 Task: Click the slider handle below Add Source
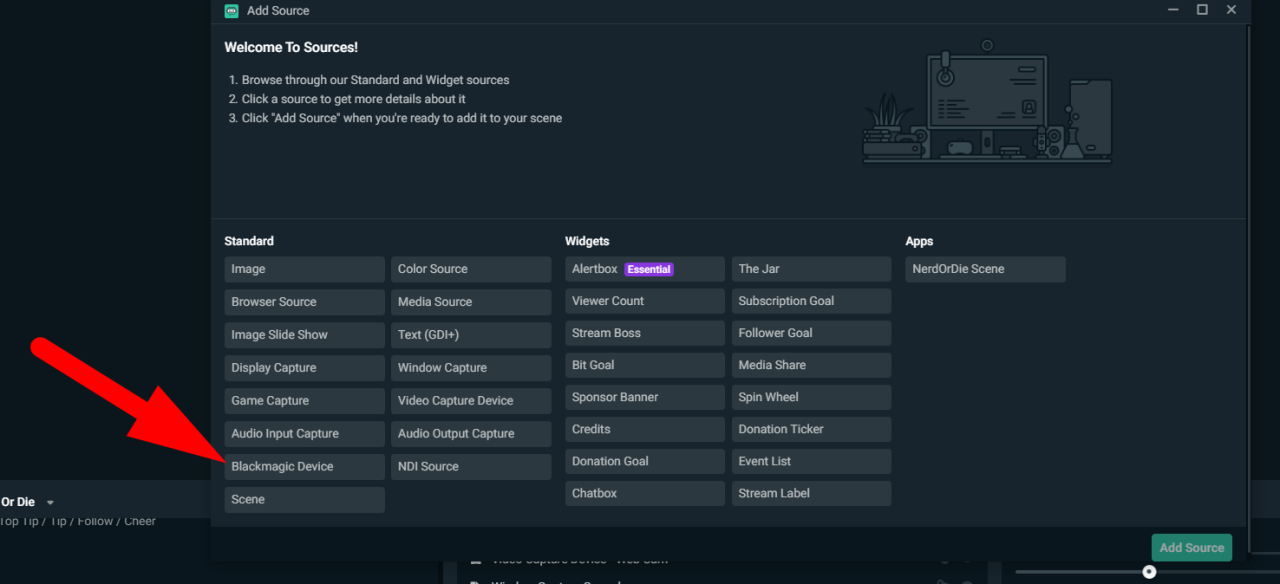click(x=1149, y=572)
